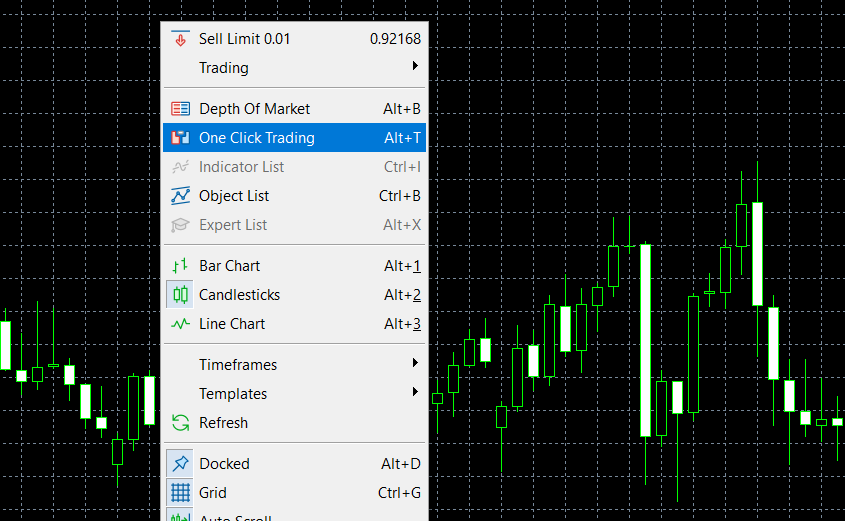Click the Object List icon
This screenshot has height=521, width=845.
[x=180, y=196]
